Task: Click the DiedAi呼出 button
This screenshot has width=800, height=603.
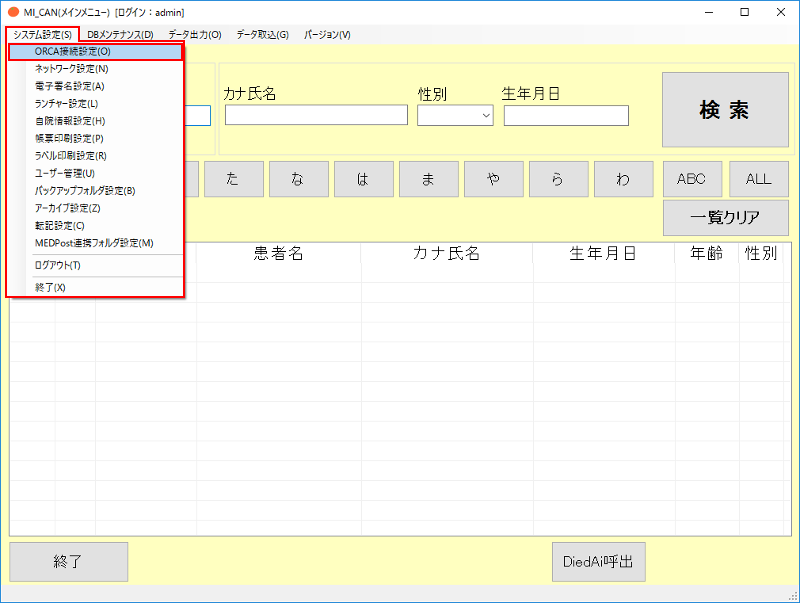Action: click(599, 562)
